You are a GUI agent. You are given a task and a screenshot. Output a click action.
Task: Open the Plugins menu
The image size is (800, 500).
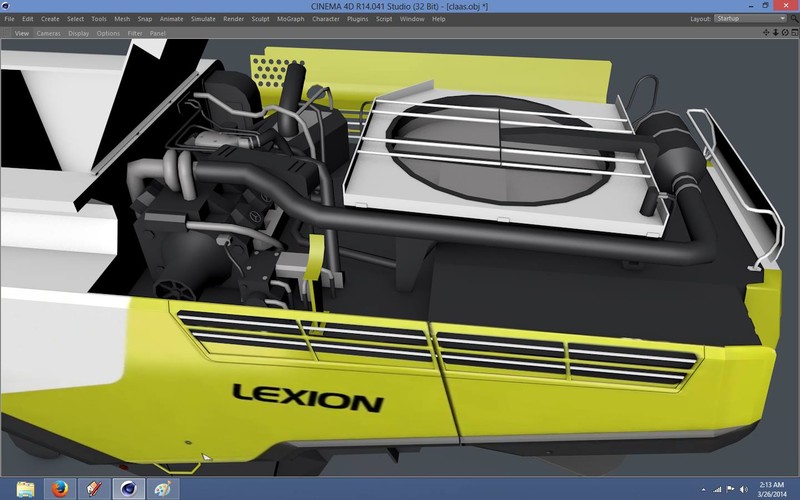(357, 19)
